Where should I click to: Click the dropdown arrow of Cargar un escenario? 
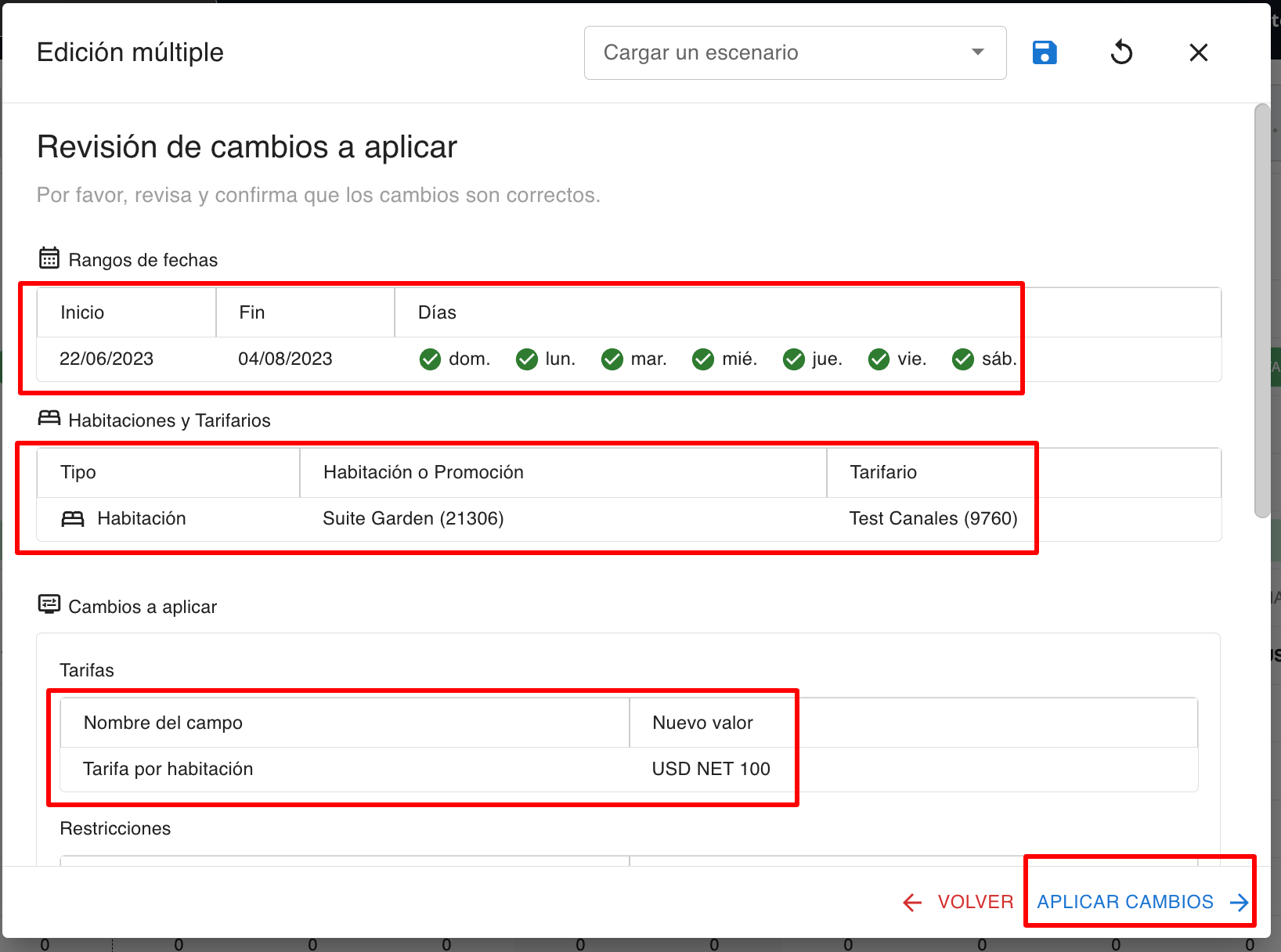point(977,52)
